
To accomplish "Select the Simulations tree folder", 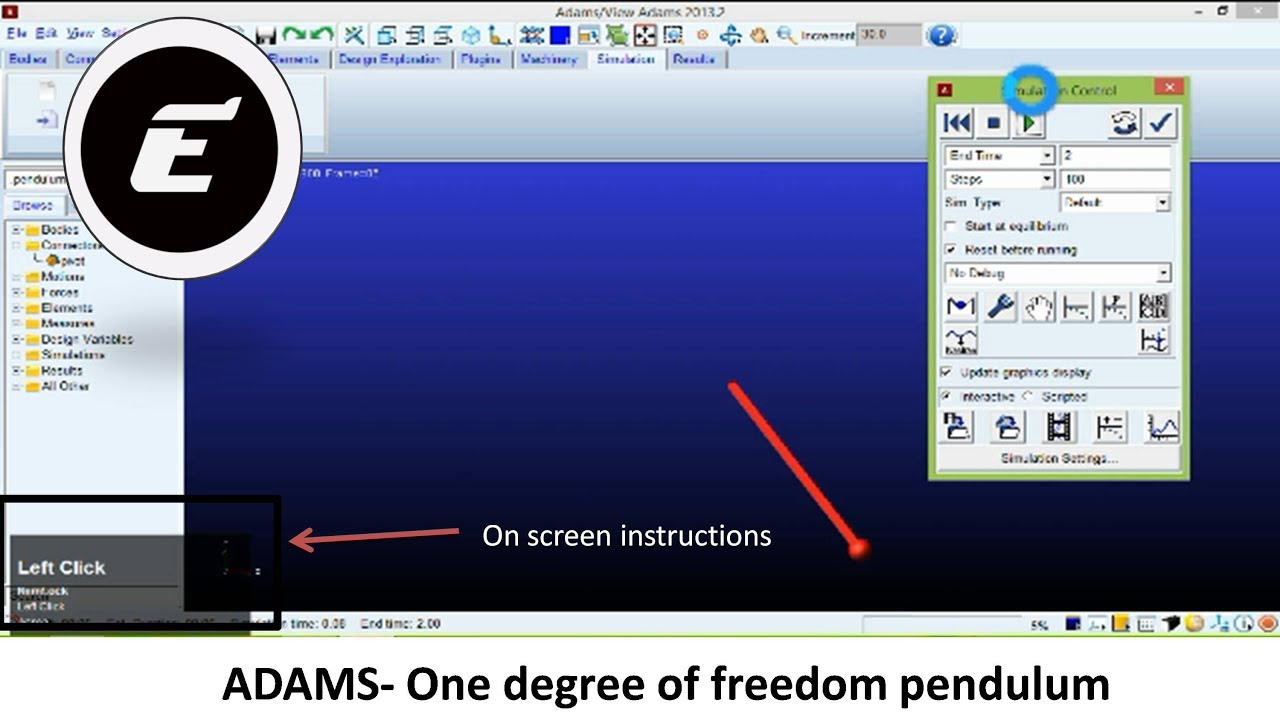I will pos(65,355).
